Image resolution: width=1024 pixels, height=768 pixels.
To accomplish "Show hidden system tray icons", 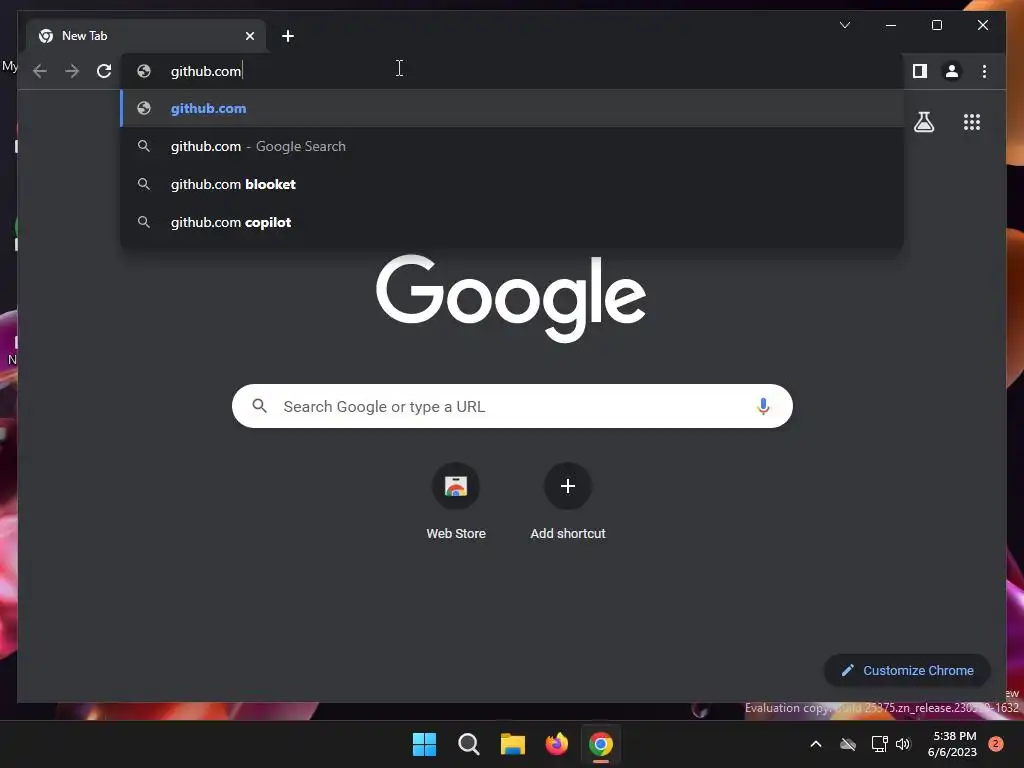I will 816,744.
